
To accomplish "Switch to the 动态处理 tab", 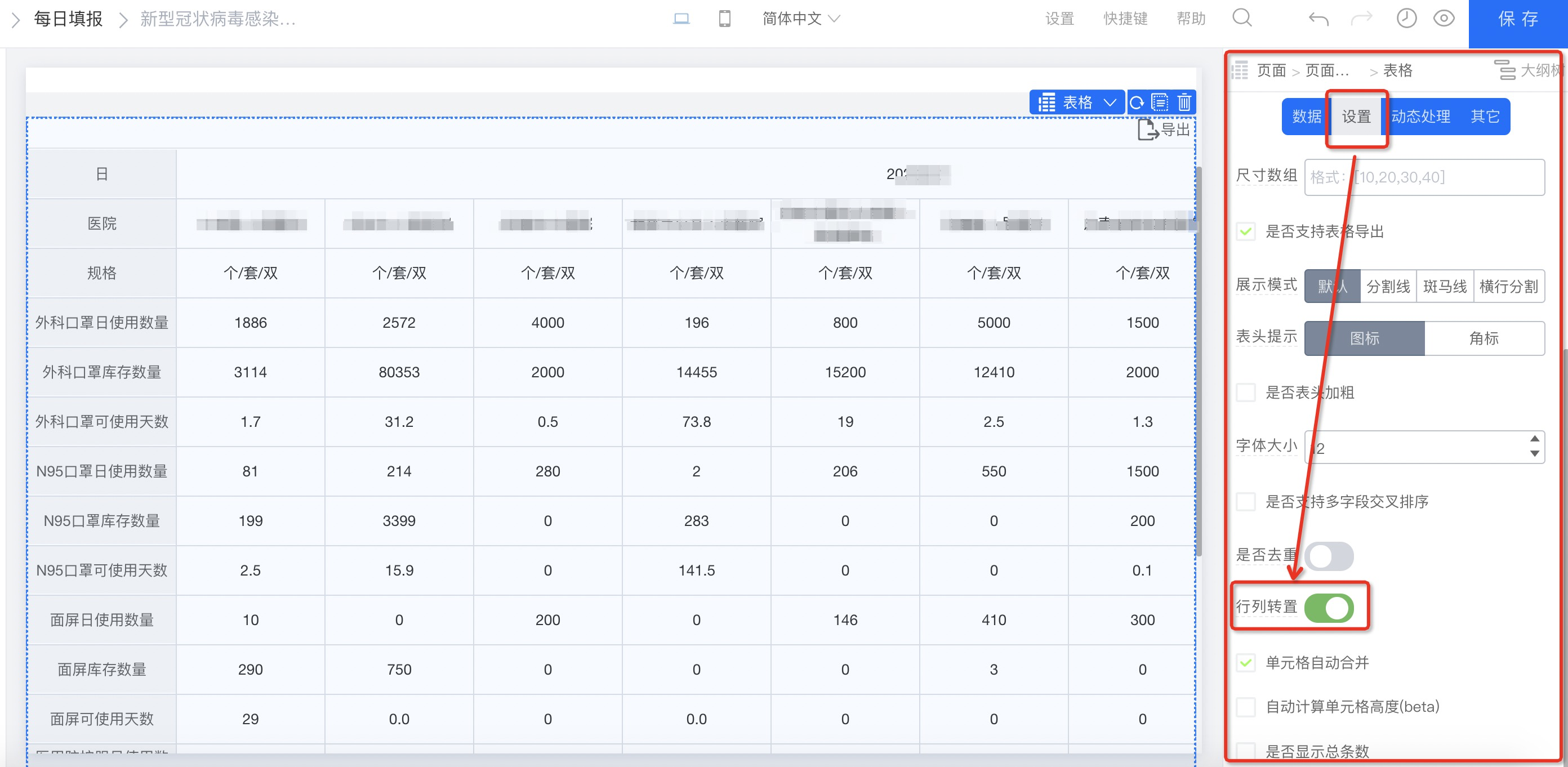I will [x=1420, y=116].
